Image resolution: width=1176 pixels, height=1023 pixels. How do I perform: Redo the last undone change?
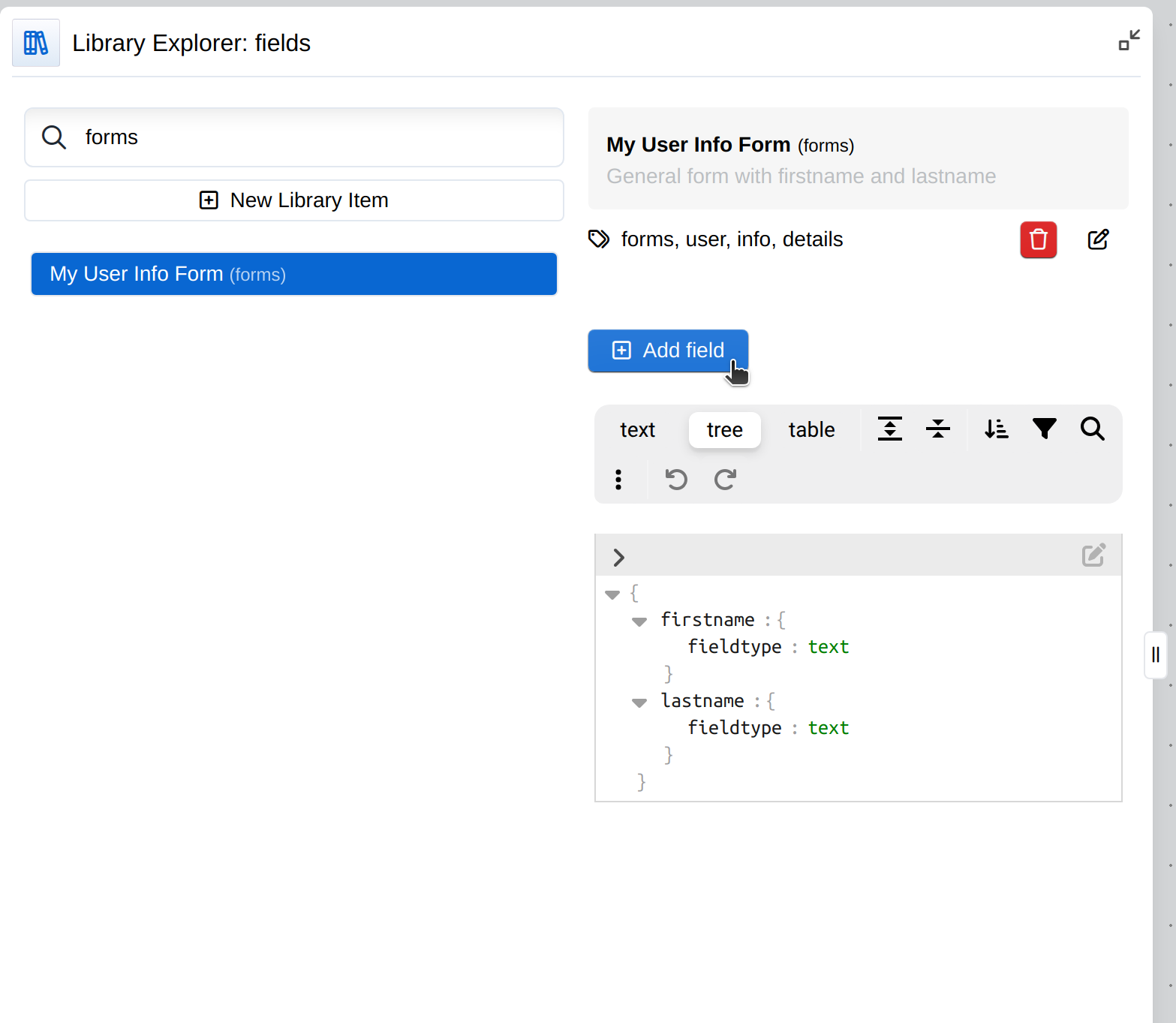[x=725, y=480]
